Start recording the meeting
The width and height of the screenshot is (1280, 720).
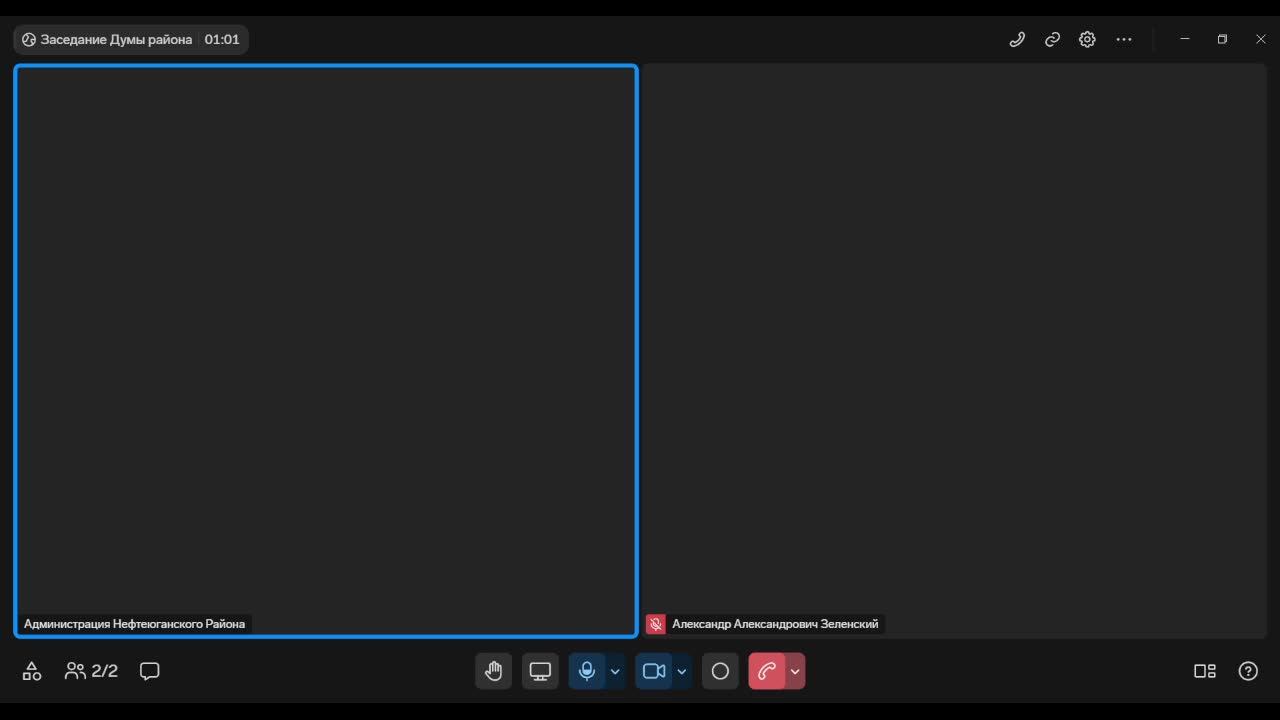720,671
